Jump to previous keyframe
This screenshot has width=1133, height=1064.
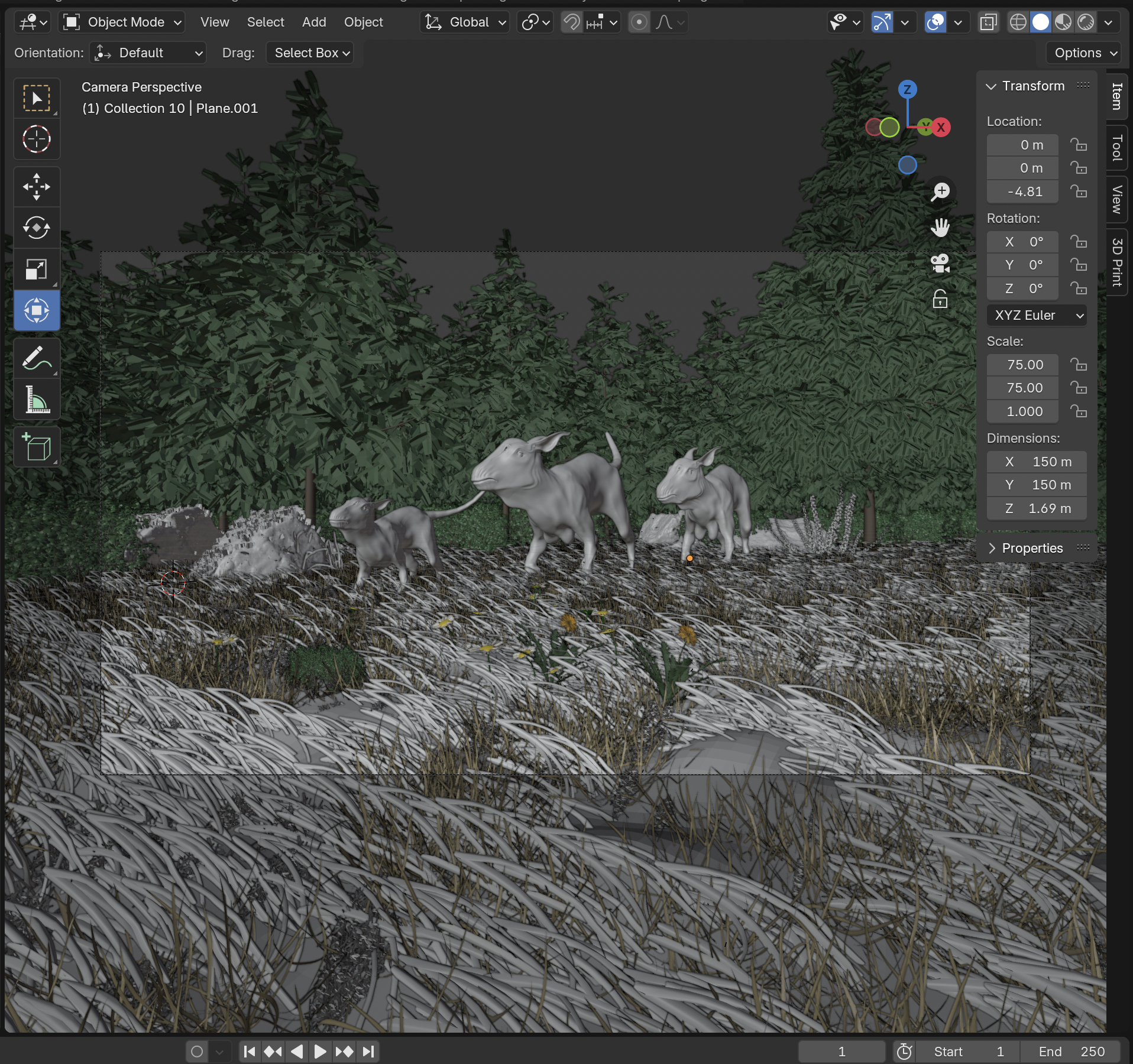coord(273,1052)
